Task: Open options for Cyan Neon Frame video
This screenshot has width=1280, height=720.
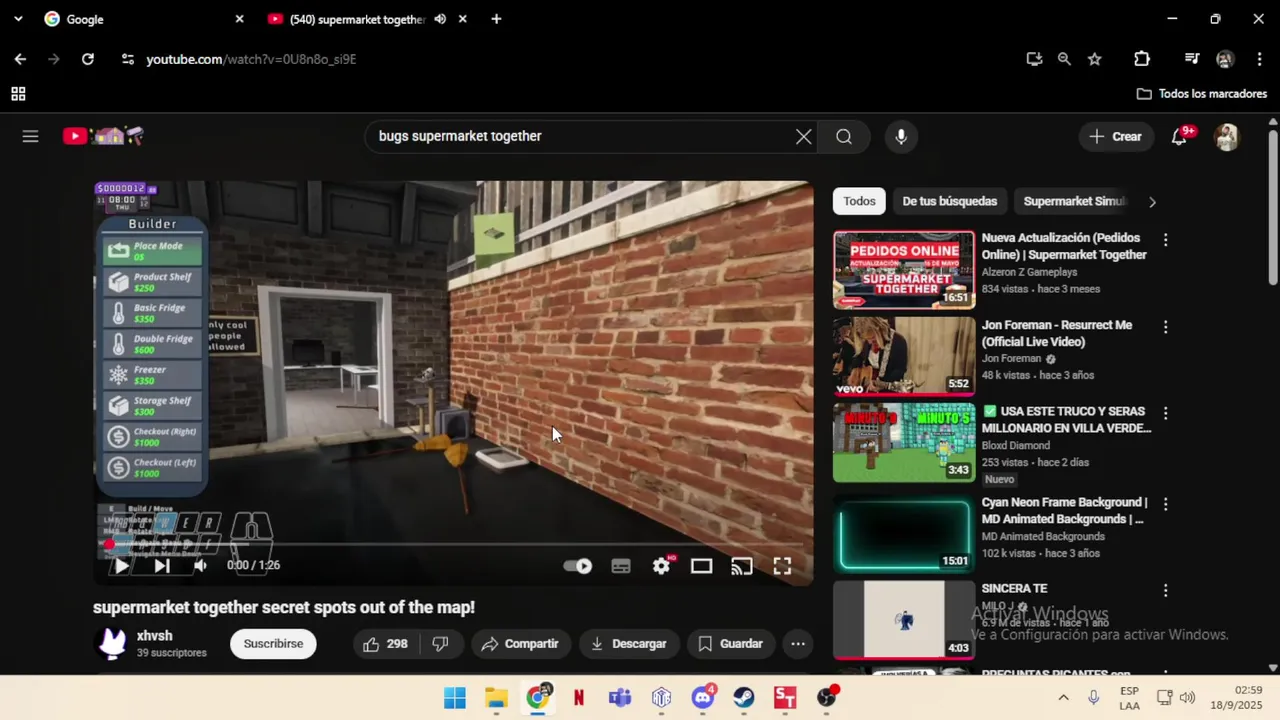Action: [x=1165, y=504]
